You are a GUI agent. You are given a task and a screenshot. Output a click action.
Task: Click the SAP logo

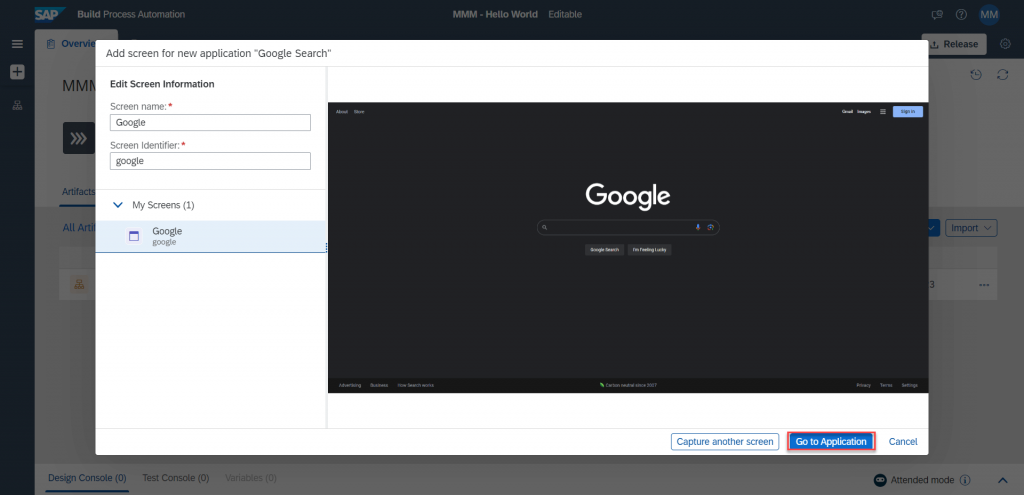tap(50, 14)
